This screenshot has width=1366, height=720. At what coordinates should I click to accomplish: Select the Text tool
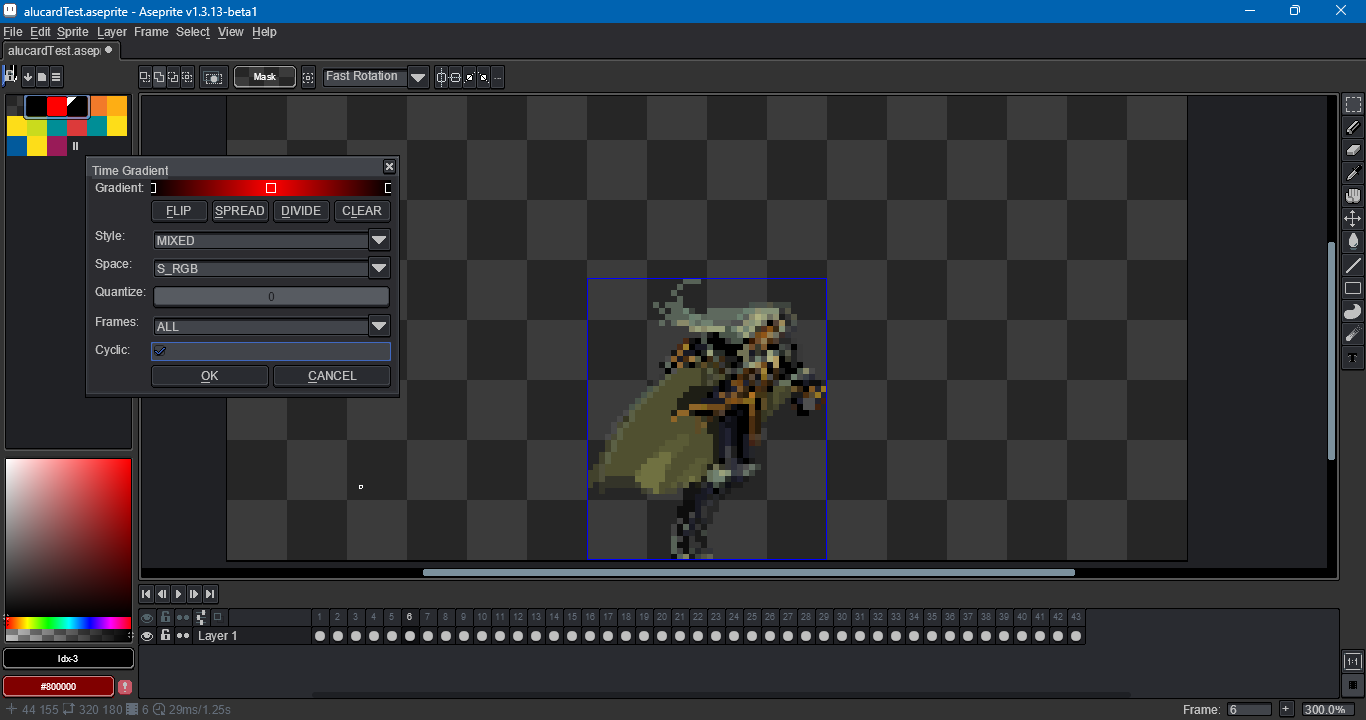1353,357
